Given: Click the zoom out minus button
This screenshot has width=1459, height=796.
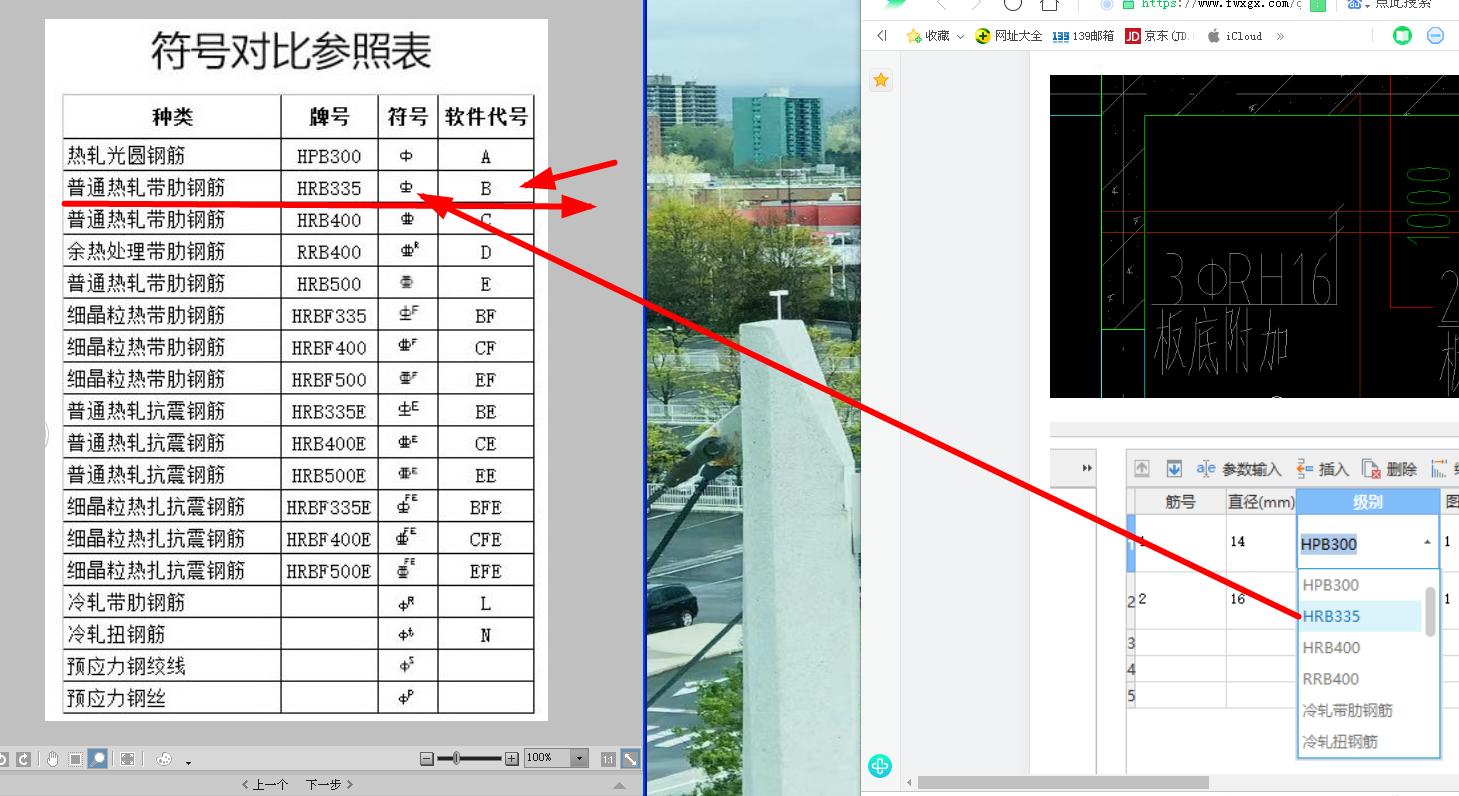Looking at the screenshot, I should coord(427,759).
